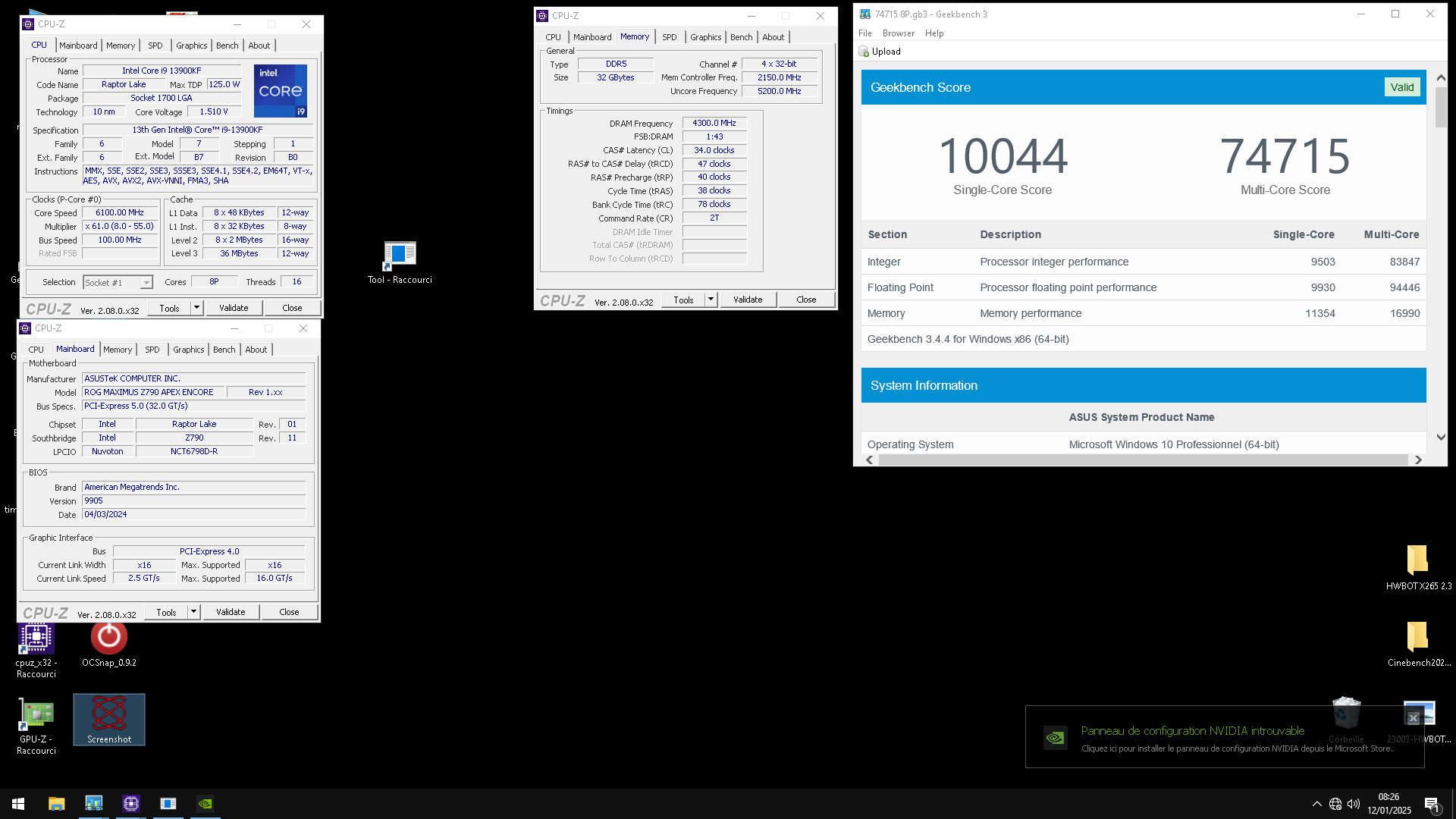Viewport: 1456px width, 819px height.
Task: Click the Valid badge on Geekbench Score
Action: click(1401, 87)
